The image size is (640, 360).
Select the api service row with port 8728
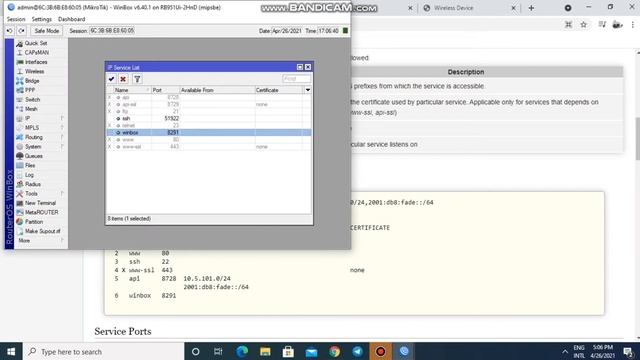click(x=209, y=97)
